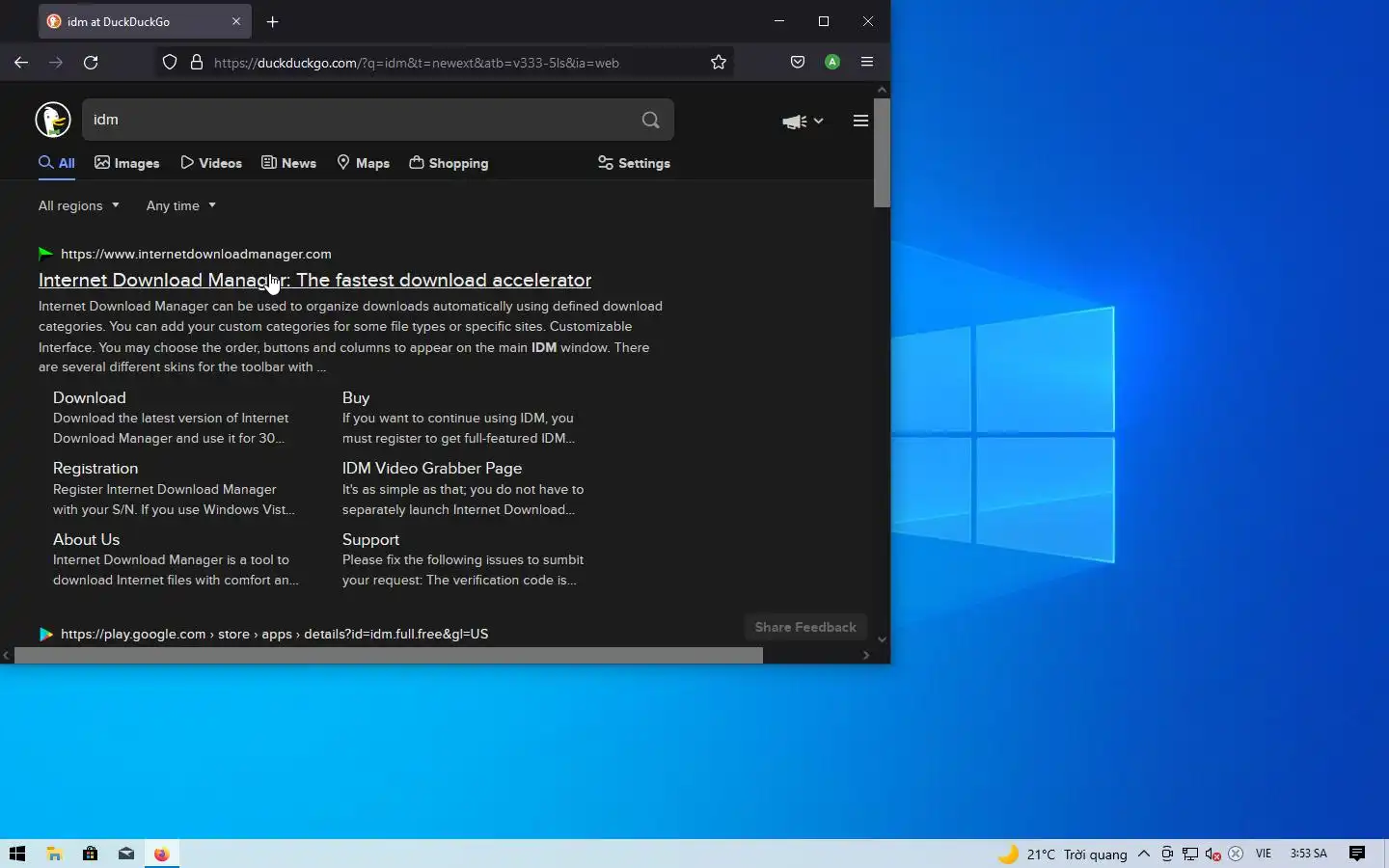Image resolution: width=1389 pixels, height=868 pixels.
Task: Click the browser back arrow
Action: point(21,63)
